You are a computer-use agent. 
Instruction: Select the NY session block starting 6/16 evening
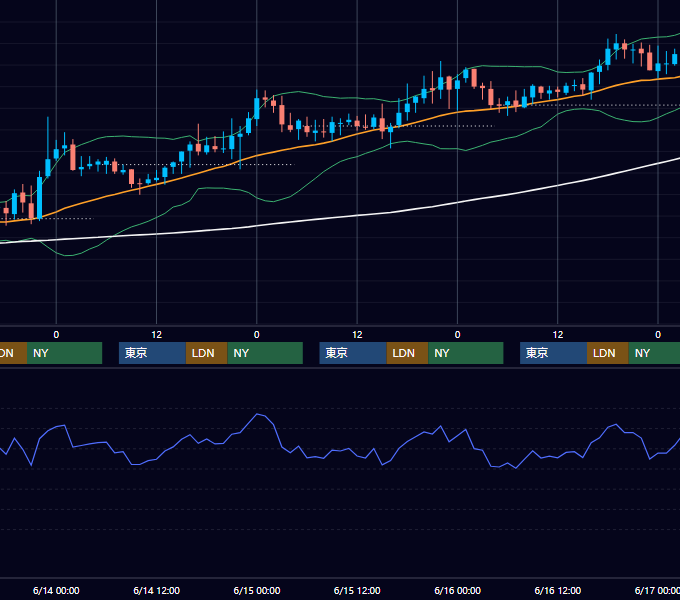click(654, 353)
